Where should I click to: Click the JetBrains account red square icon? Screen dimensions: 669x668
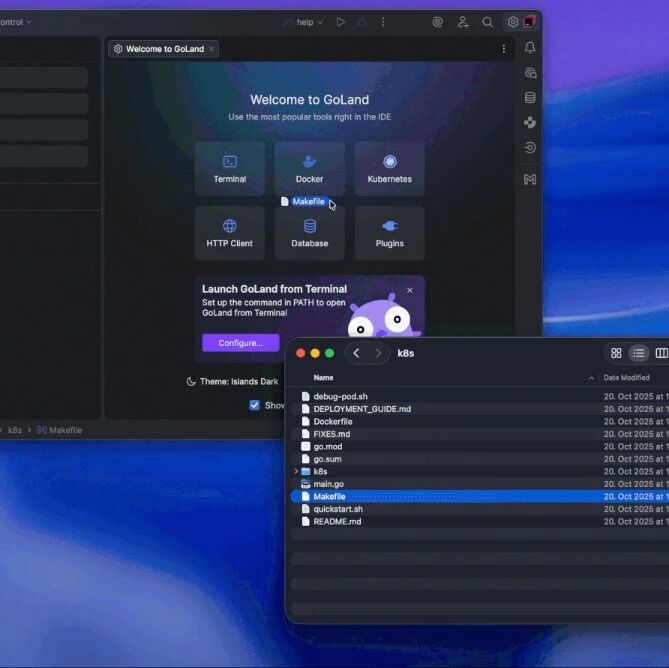(x=529, y=22)
